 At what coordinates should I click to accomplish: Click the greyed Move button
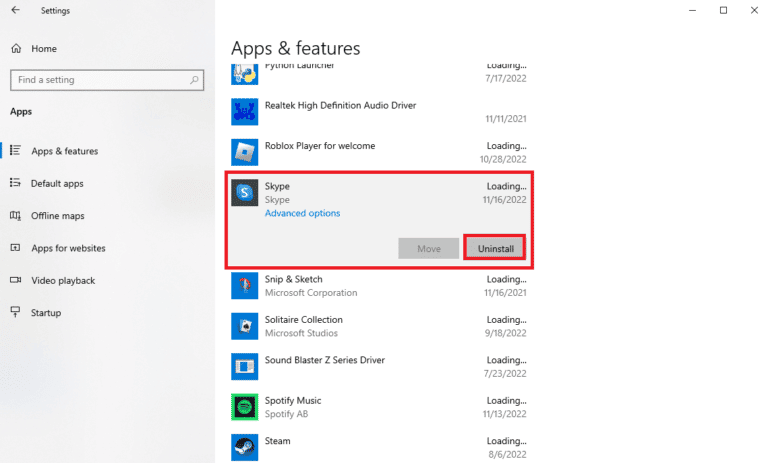tap(429, 248)
